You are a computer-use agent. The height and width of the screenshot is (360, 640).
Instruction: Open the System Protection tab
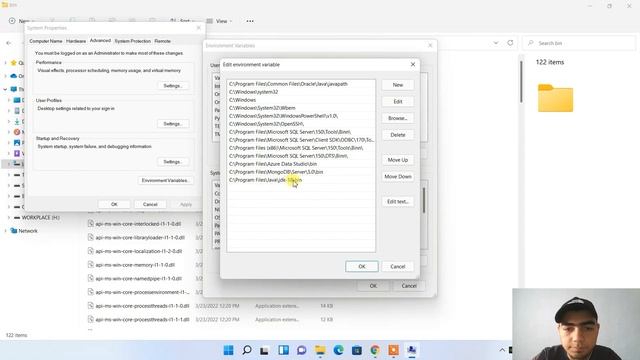(x=133, y=41)
